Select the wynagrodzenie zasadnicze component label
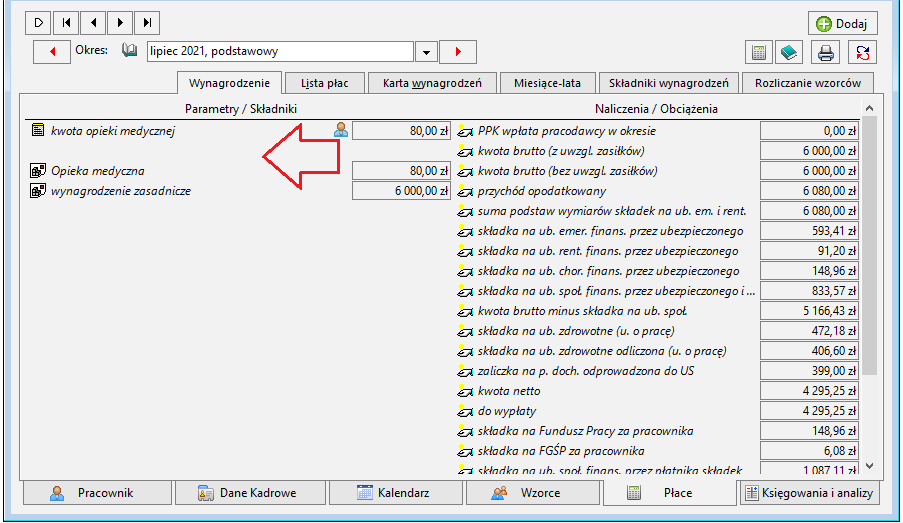This screenshot has height=523, width=903. point(121,191)
